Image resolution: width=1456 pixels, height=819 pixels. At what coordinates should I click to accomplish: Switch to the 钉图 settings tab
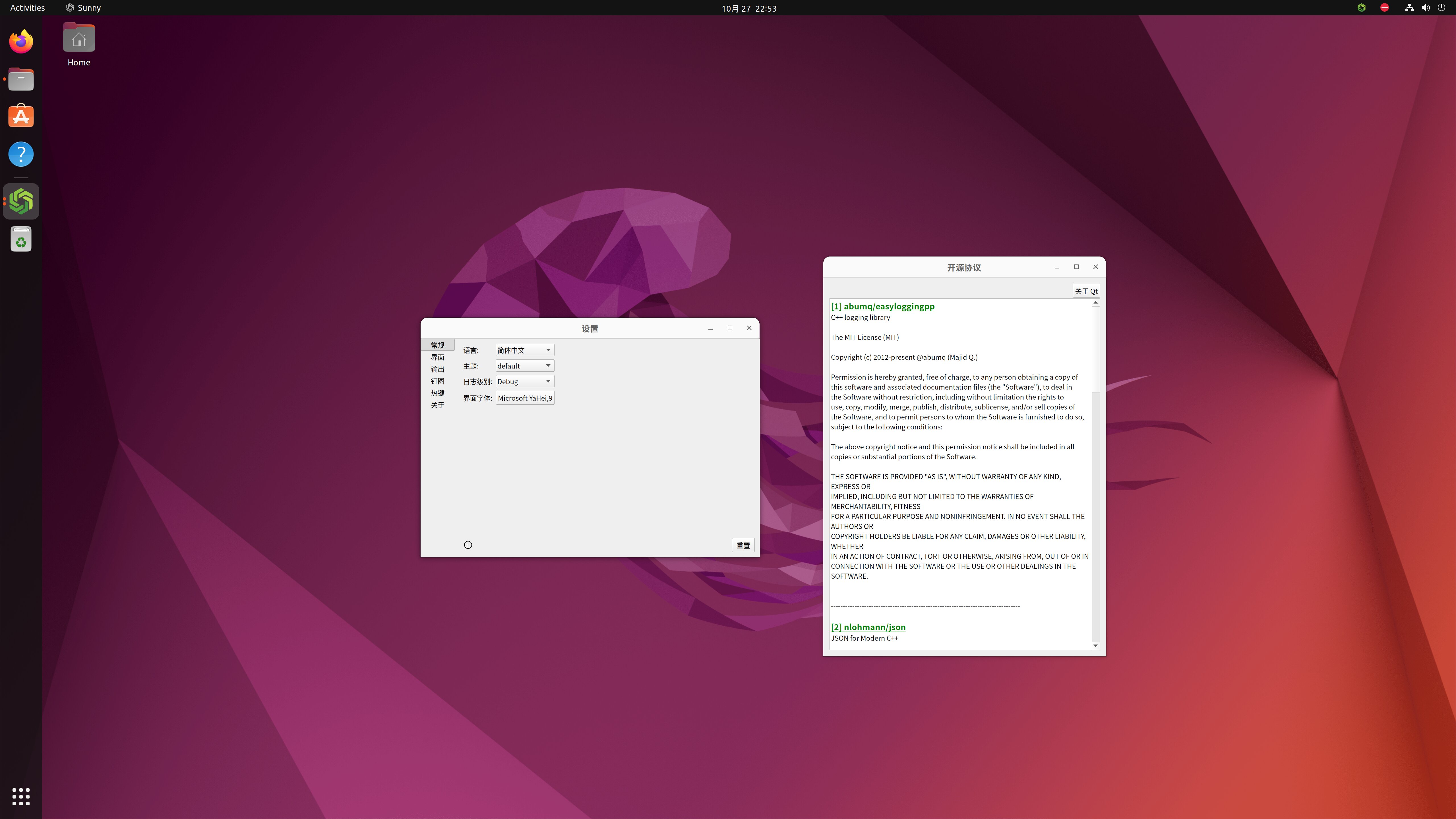(437, 381)
